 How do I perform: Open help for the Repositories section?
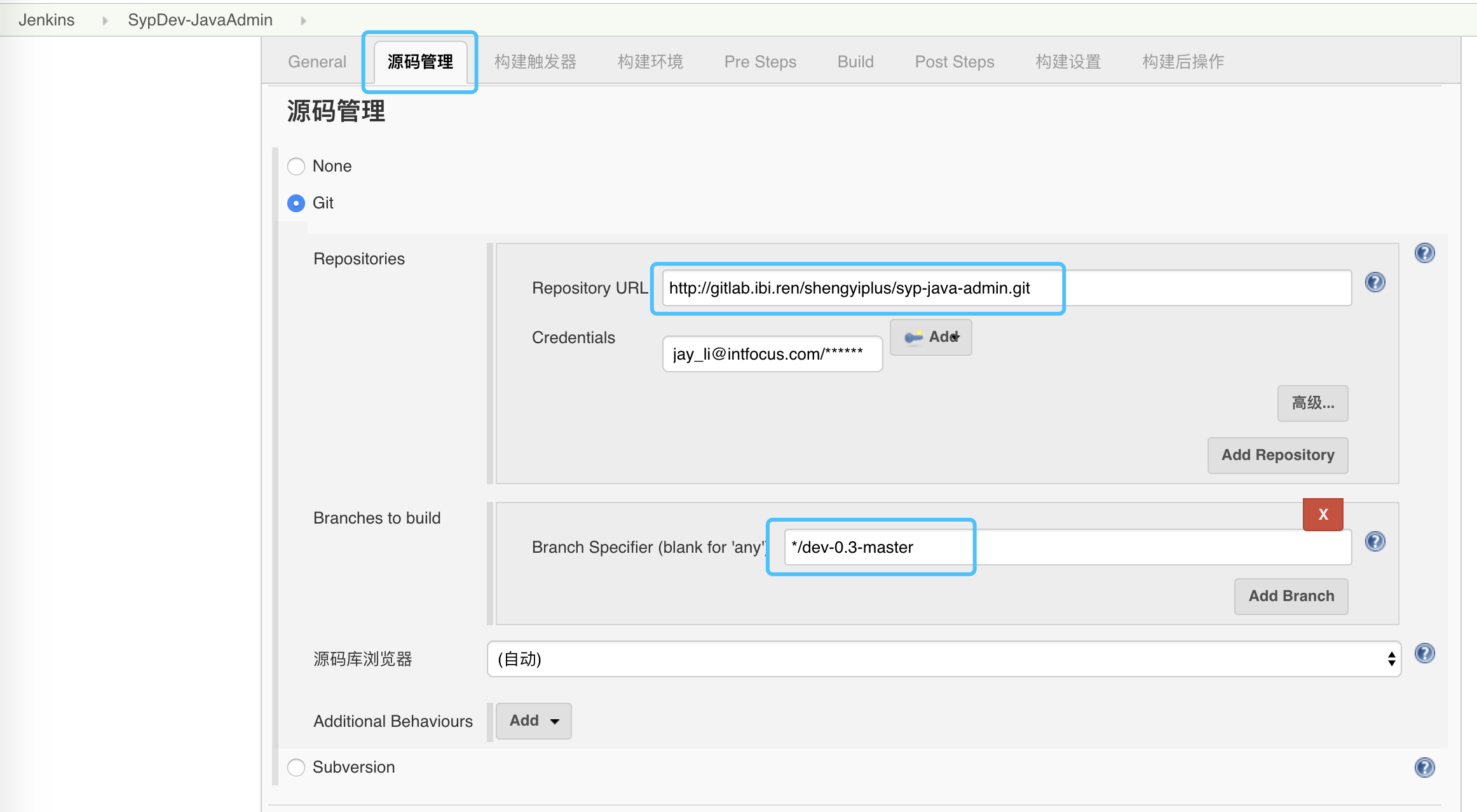click(1424, 253)
